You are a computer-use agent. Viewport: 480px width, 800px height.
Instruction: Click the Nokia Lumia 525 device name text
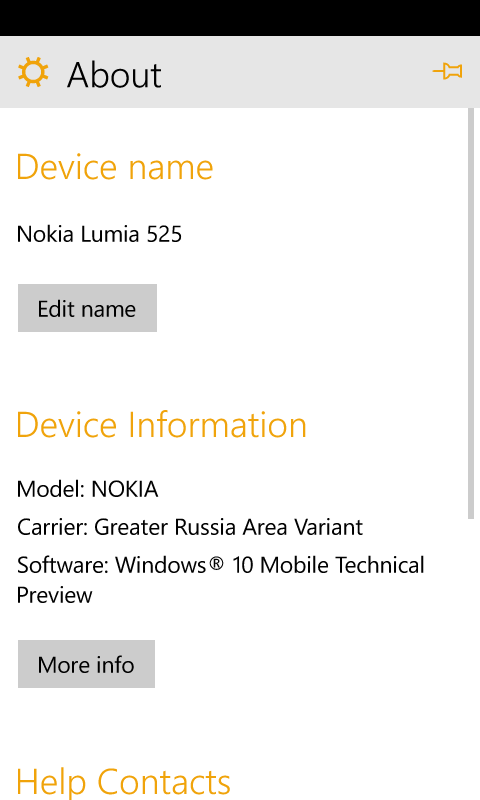pyautogui.click(x=99, y=234)
